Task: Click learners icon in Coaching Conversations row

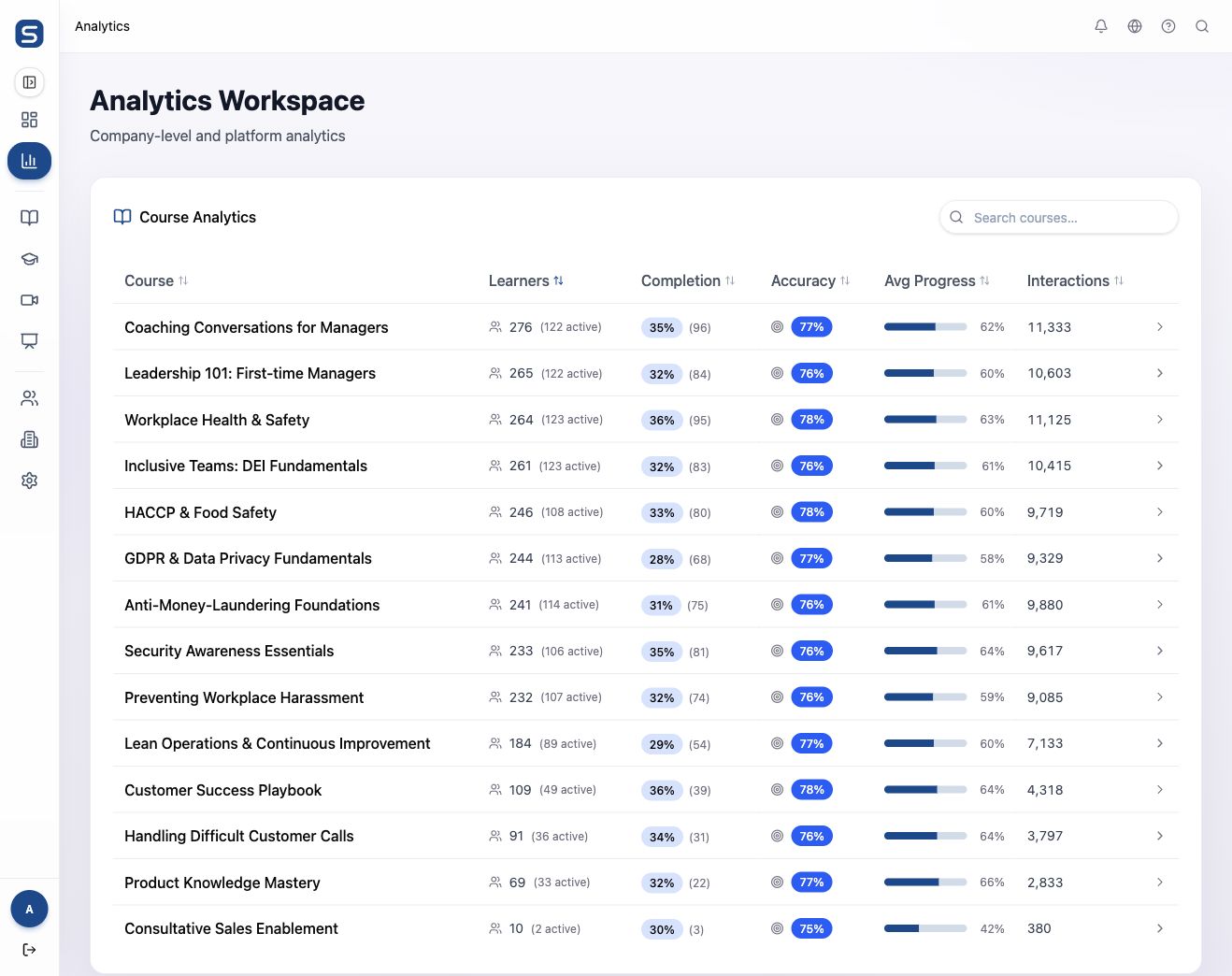Action: (495, 327)
